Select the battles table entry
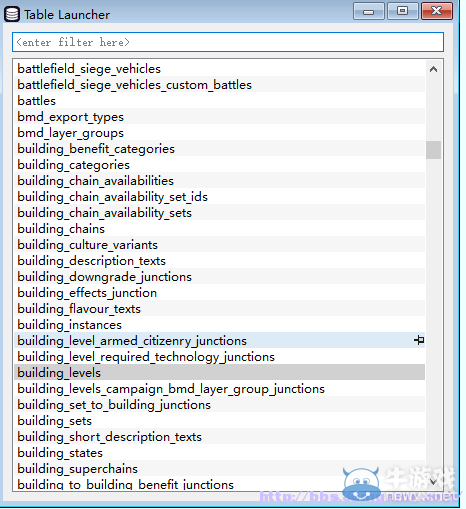 pos(219,101)
